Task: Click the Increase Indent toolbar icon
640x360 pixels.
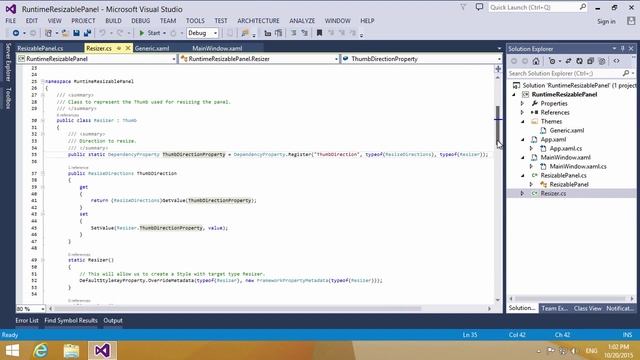Action: coord(304,33)
